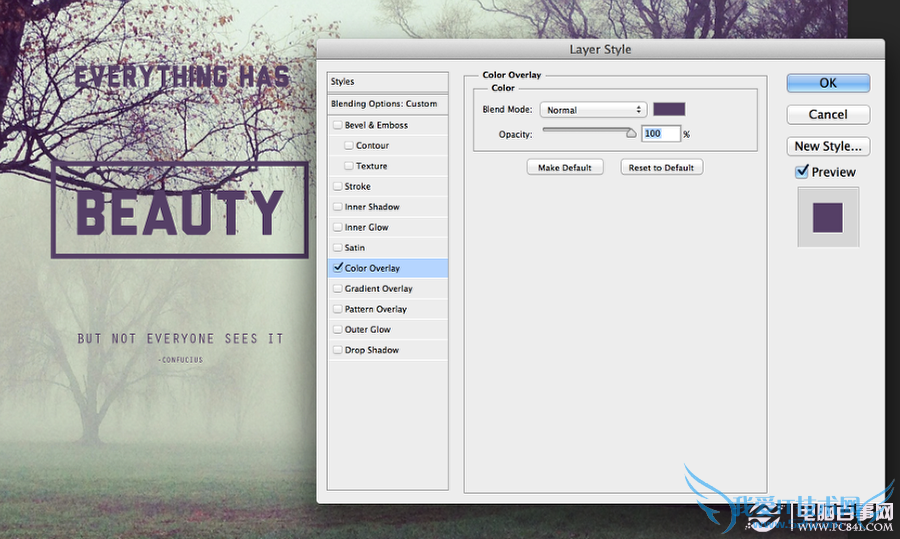
Task: Select the Bevel & Emboss row label
Action: 376,125
